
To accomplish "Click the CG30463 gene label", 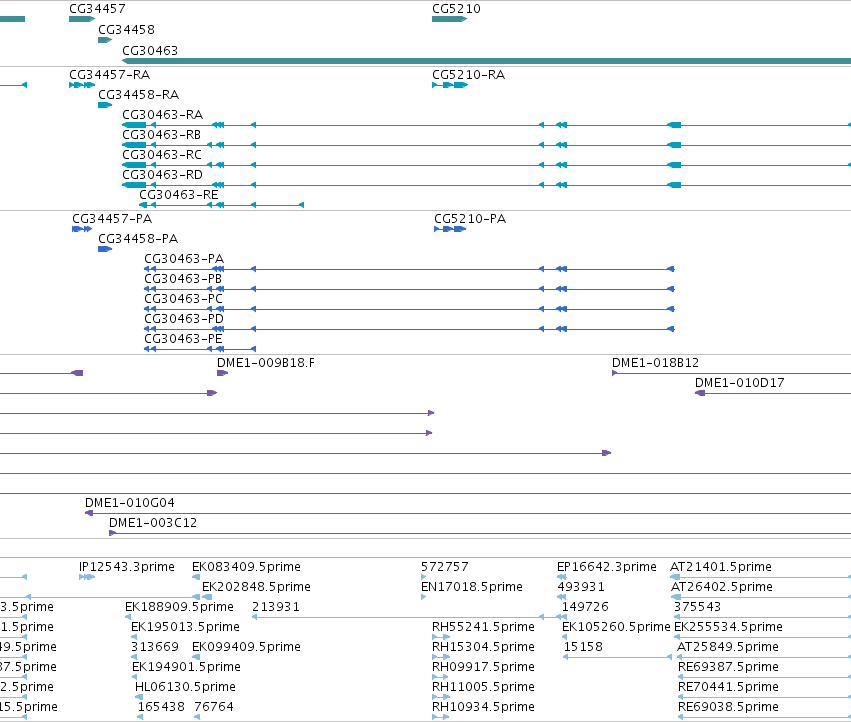I will coord(150,50).
